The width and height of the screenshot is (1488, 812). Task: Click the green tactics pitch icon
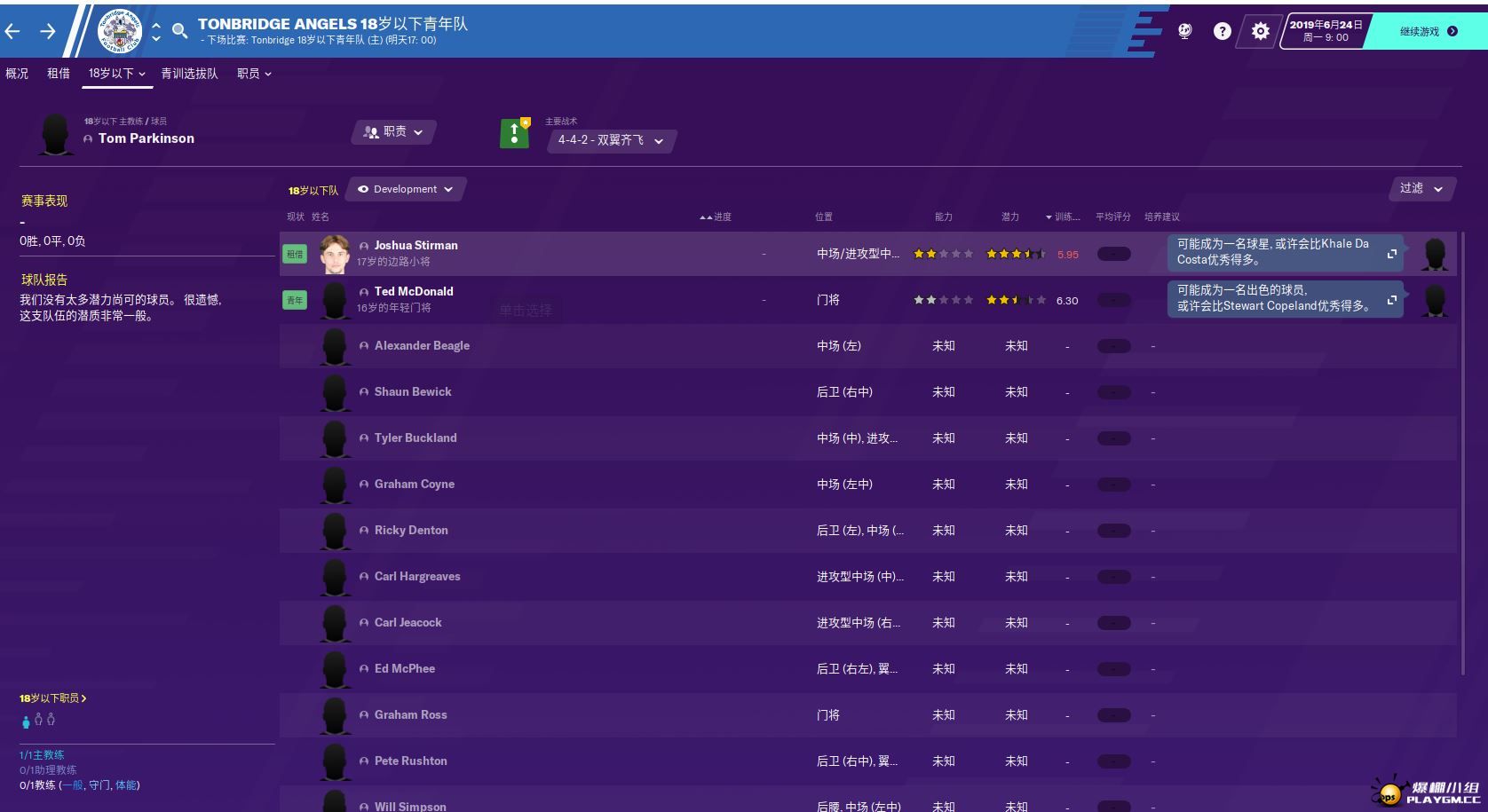[514, 133]
